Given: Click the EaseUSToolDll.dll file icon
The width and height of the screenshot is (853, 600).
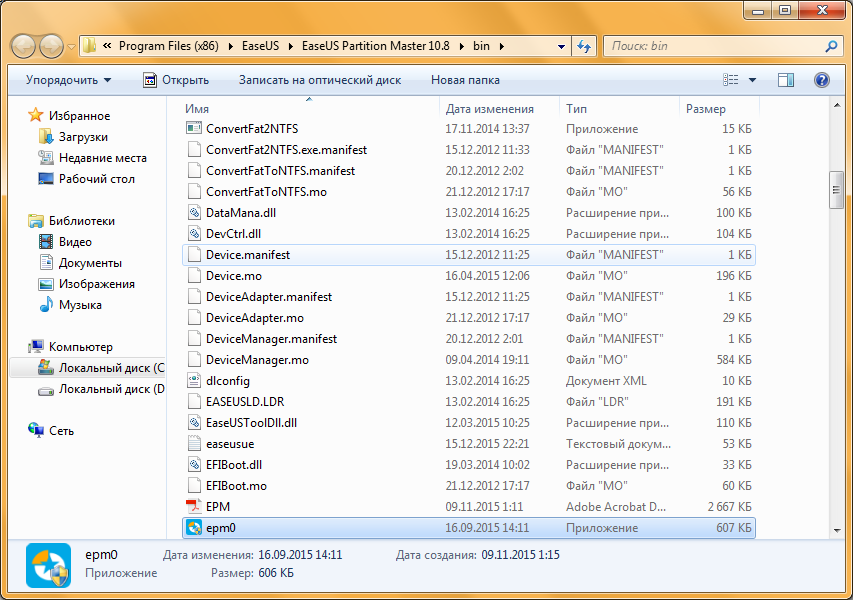Looking at the screenshot, I should pos(194,423).
